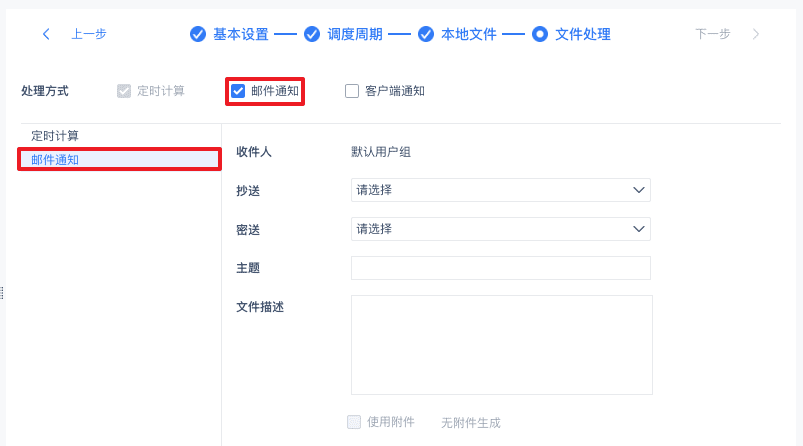Open the 抄送 dropdown
The height and width of the screenshot is (446, 803).
tap(500, 190)
